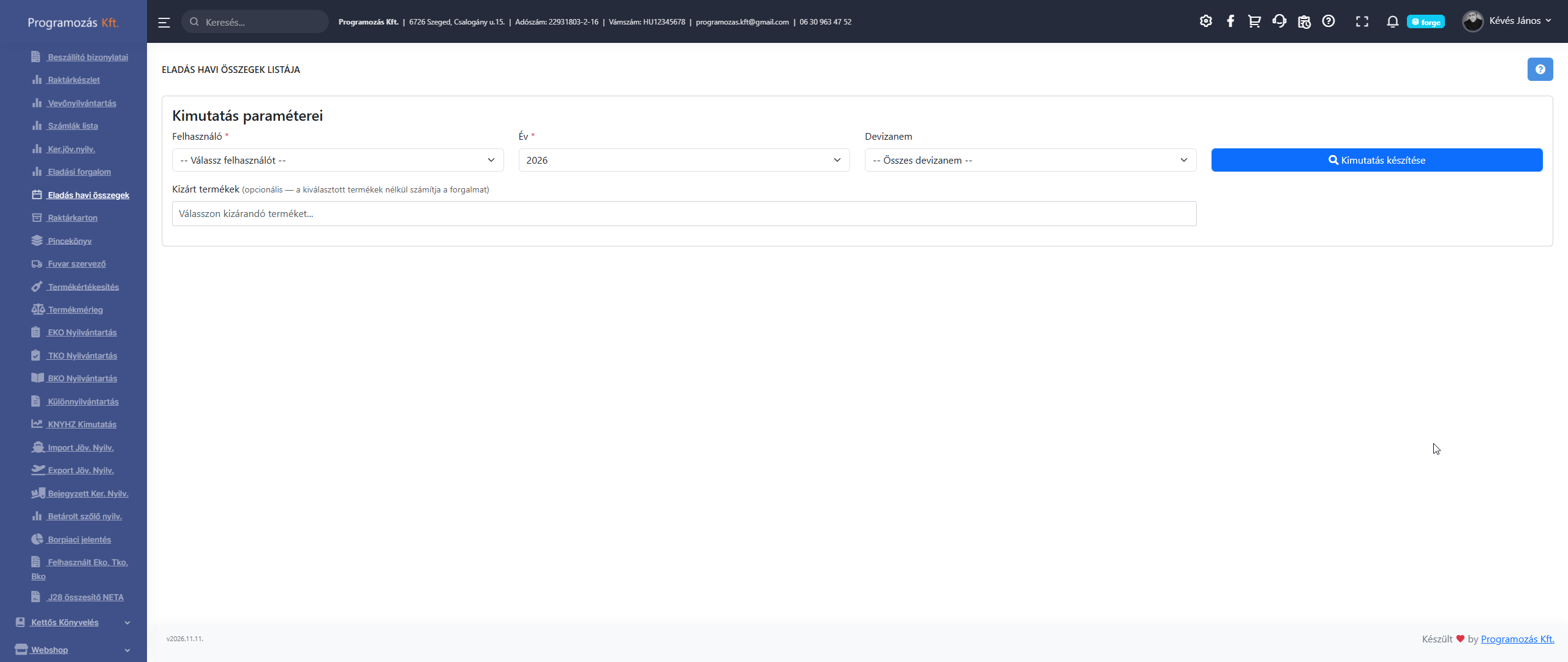Click the Kizárt termékek input field

click(684, 214)
